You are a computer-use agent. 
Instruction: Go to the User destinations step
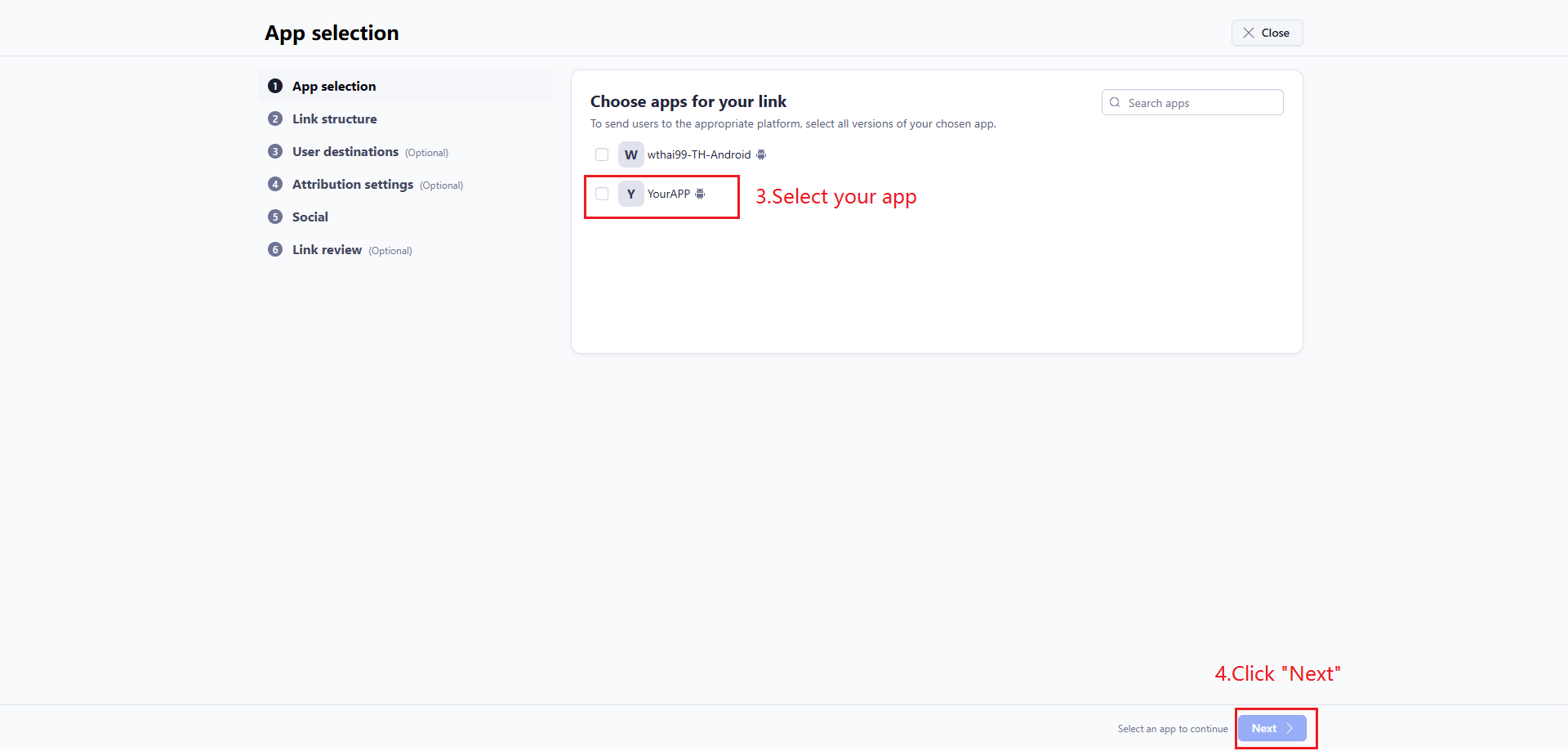(405, 151)
